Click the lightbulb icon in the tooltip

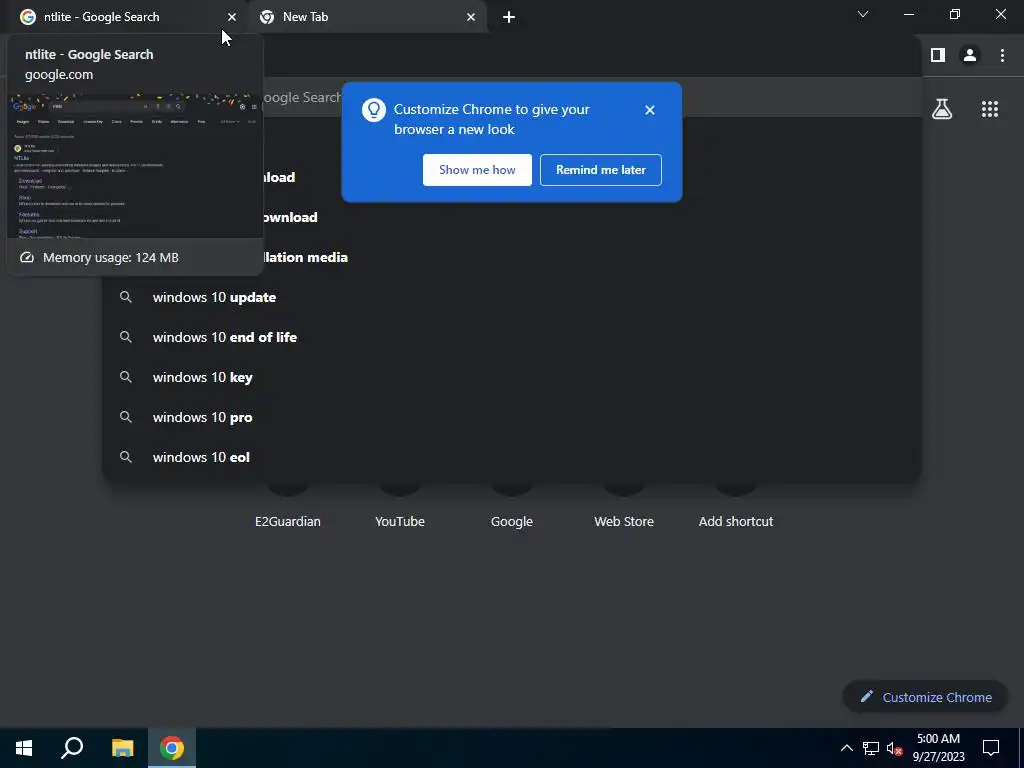click(x=374, y=110)
